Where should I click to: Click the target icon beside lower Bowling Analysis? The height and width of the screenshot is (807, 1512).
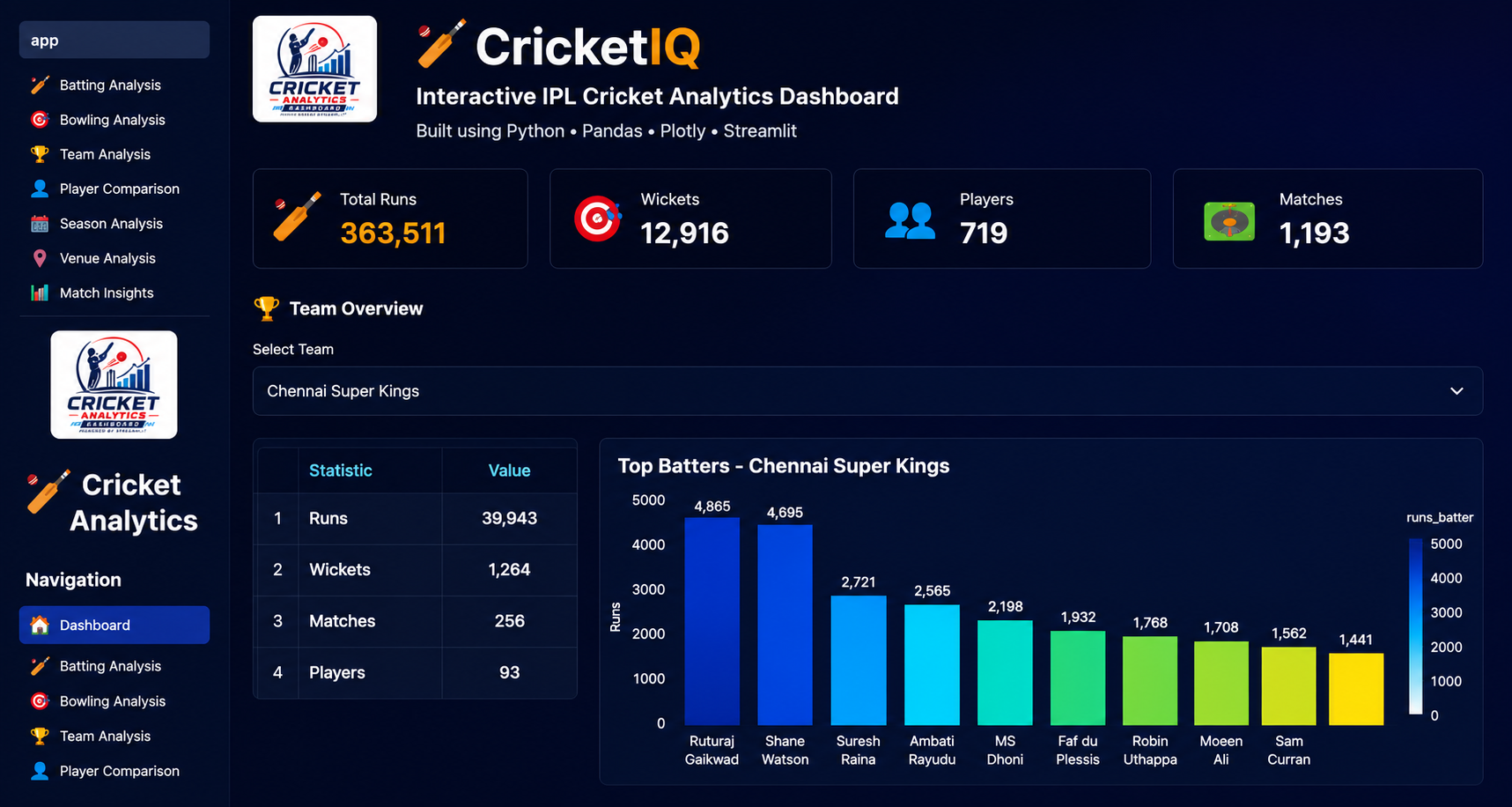tap(40, 701)
